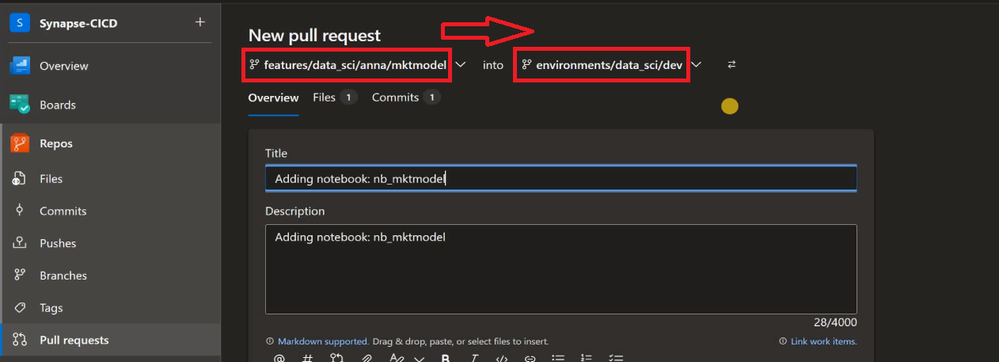Click the Repos icon in the sidebar
The image size is (999, 362).
(19, 143)
